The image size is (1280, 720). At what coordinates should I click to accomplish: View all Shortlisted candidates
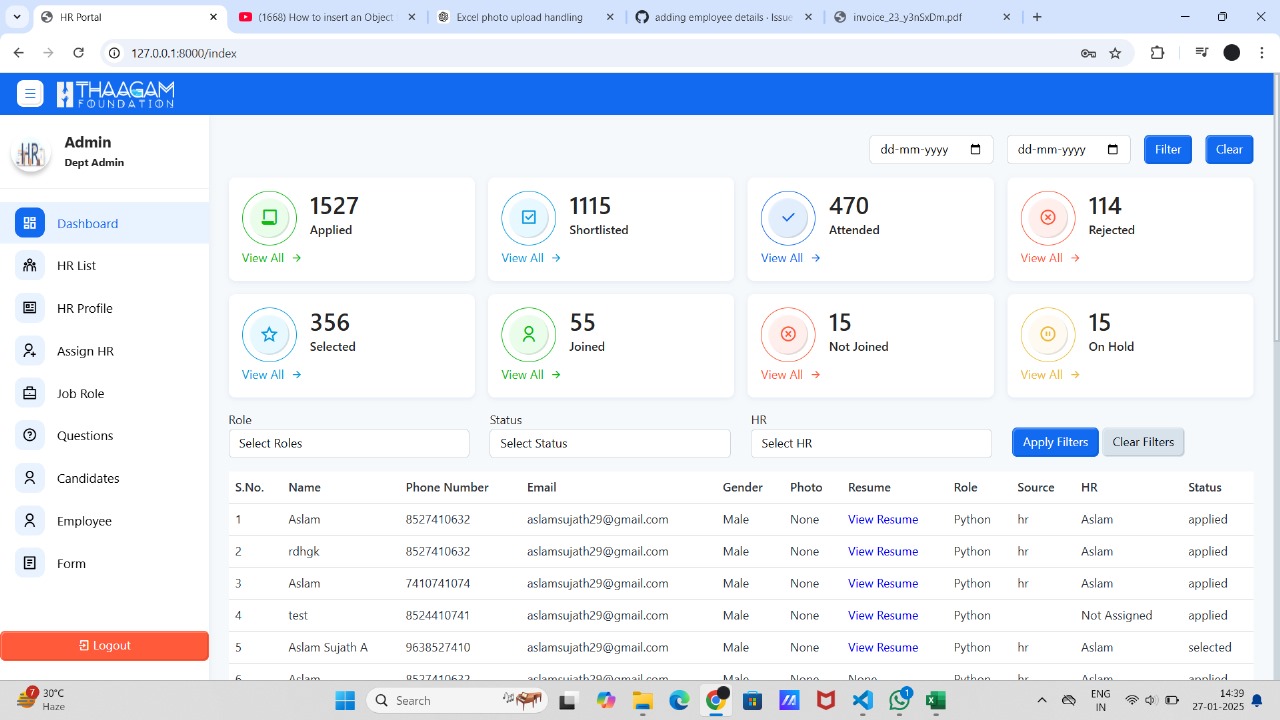click(531, 258)
